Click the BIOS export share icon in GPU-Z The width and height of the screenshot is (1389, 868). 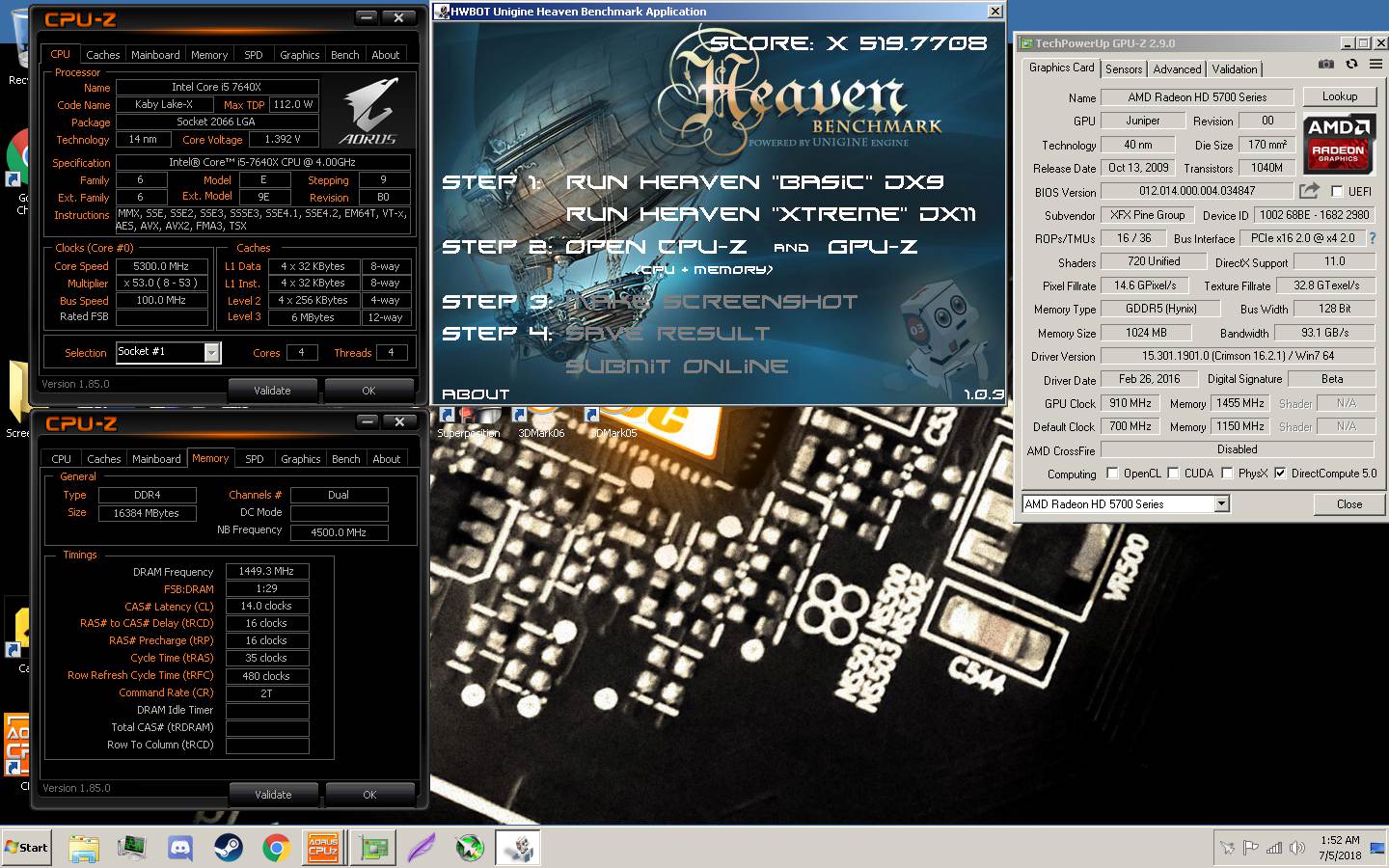(1309, 191)
